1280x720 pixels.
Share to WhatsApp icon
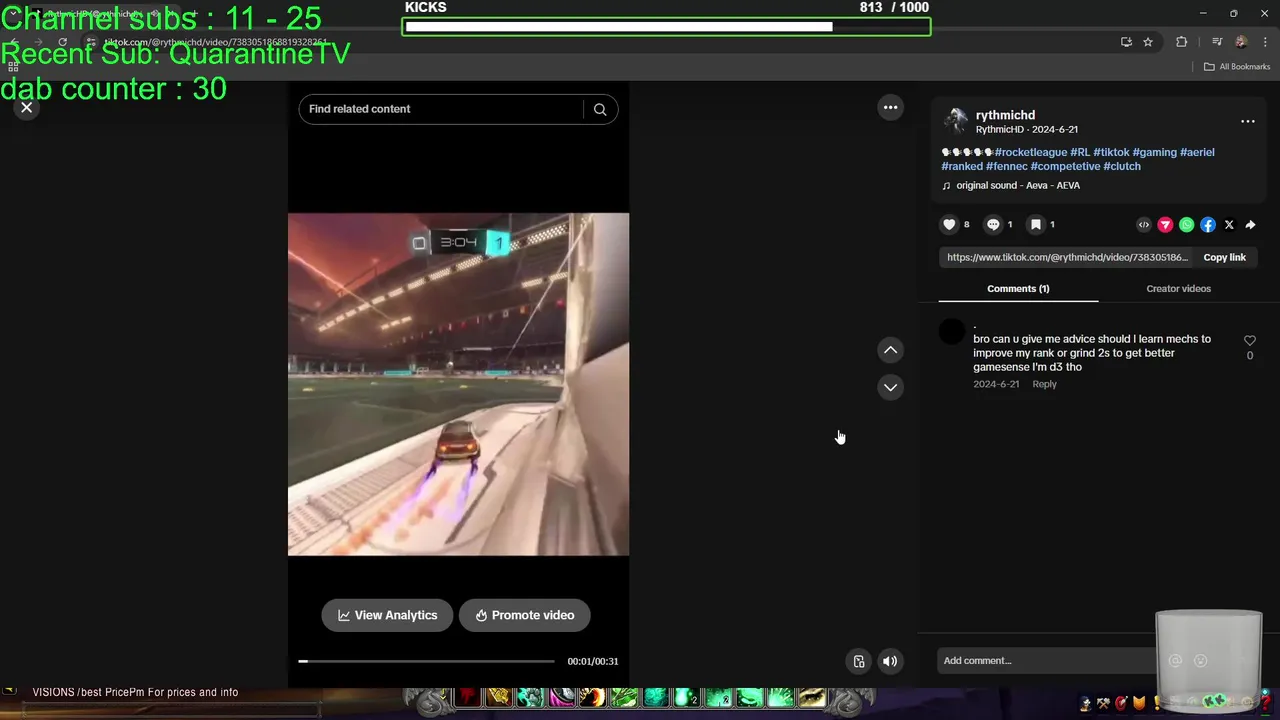(1186, 225)
